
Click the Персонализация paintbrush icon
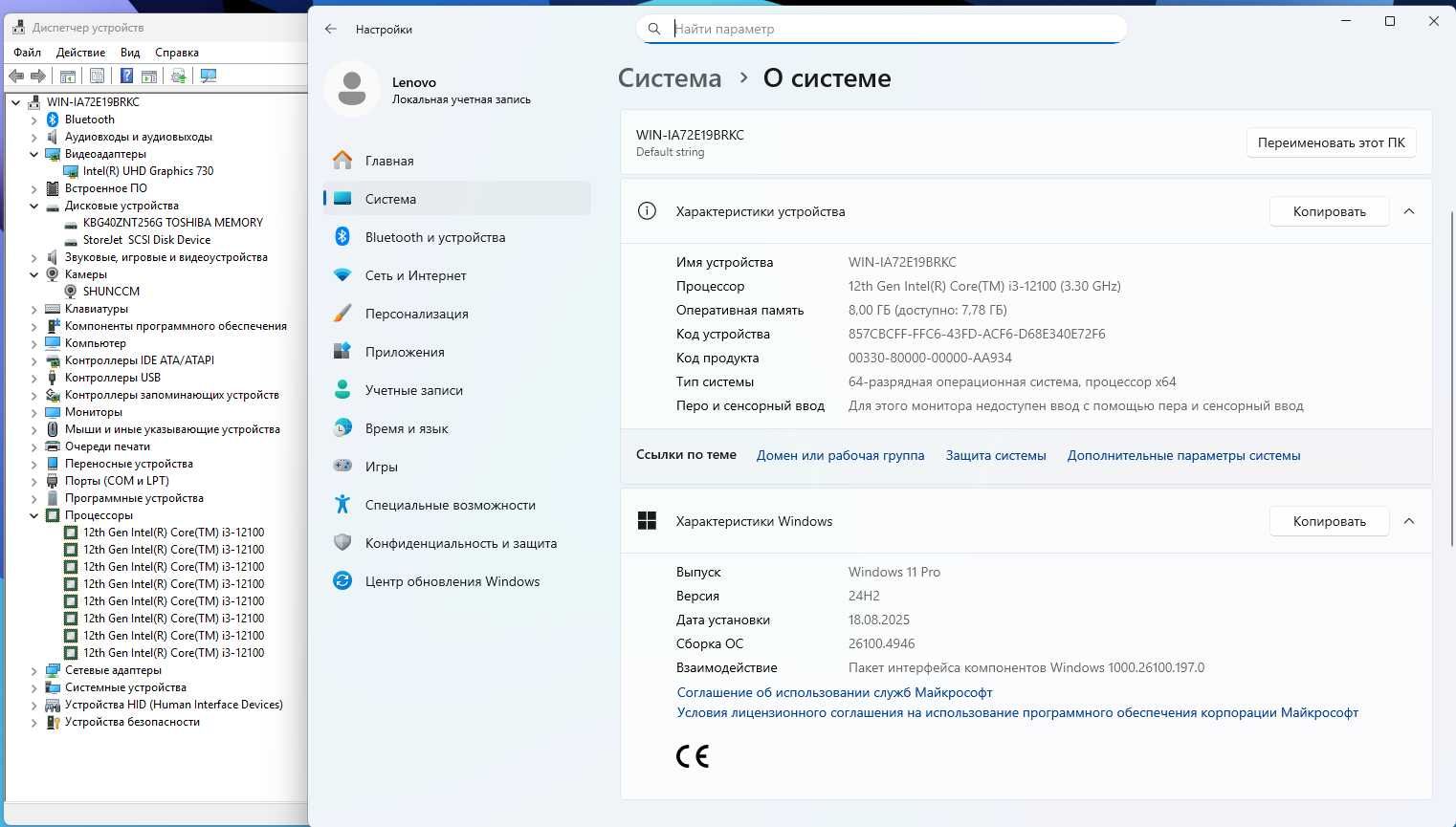[342, 314]
